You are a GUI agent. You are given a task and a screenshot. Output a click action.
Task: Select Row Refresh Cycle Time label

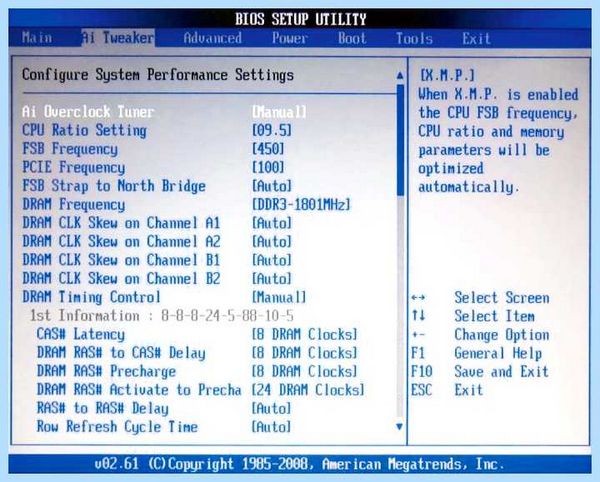[x=117, y=427]
